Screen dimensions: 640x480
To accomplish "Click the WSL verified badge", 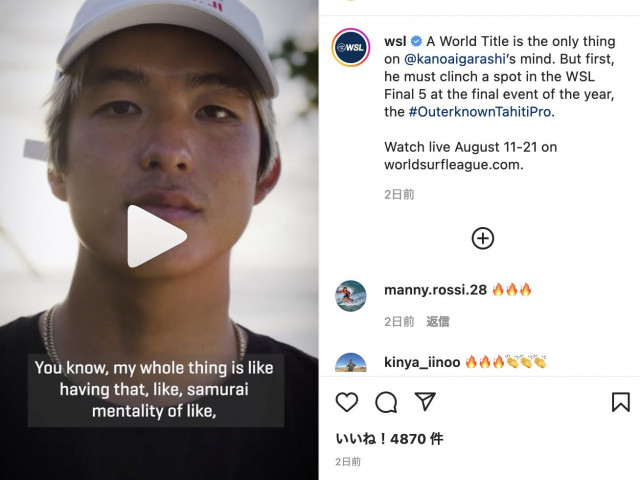I will click(x=416, y=41).
